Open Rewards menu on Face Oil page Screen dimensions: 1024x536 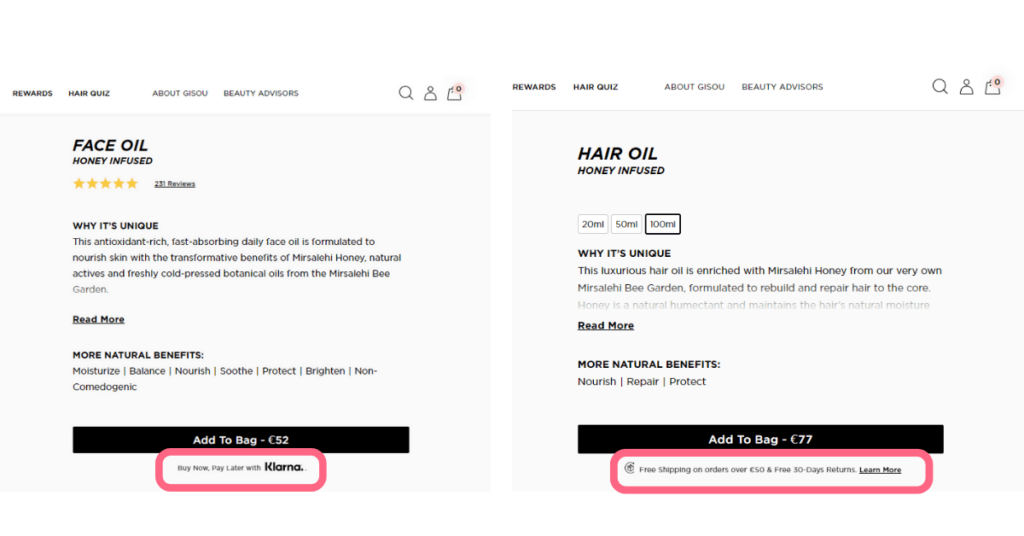33,93
